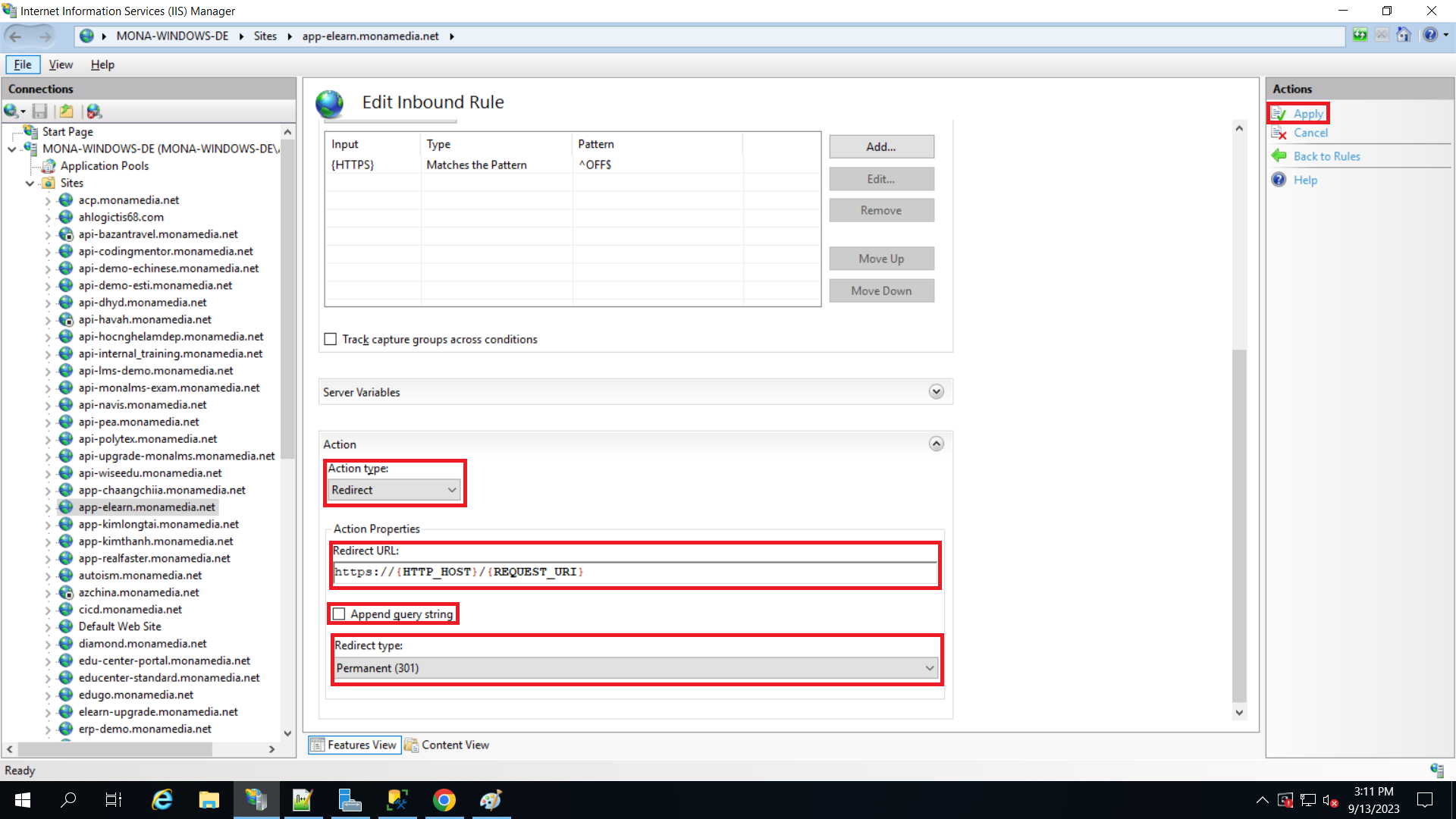Open the Redirect type dropdown
The image size is (1456, 819).
(636, 668)
